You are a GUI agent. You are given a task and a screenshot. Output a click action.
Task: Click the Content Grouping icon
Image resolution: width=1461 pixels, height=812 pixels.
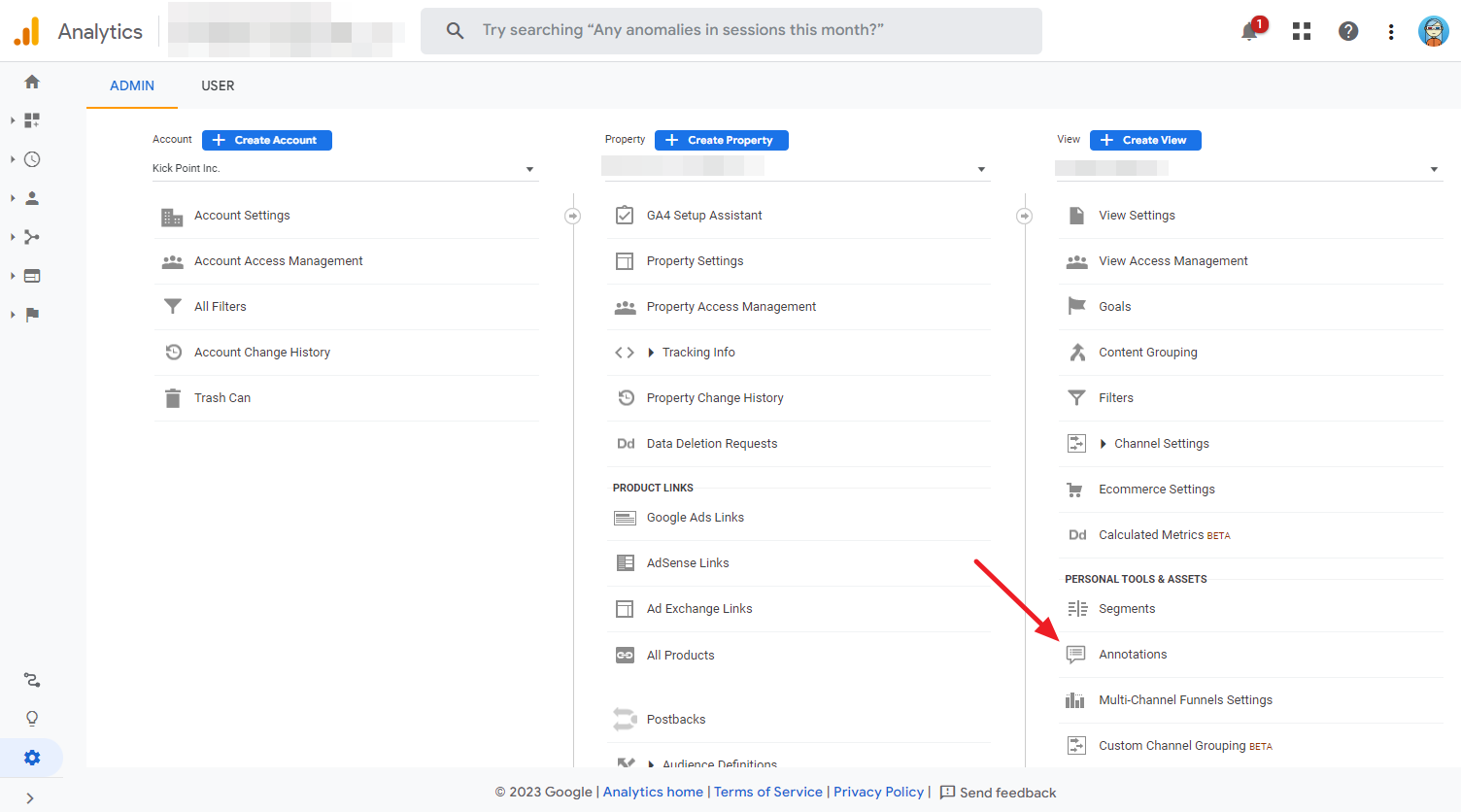(x=1077, y=352)
